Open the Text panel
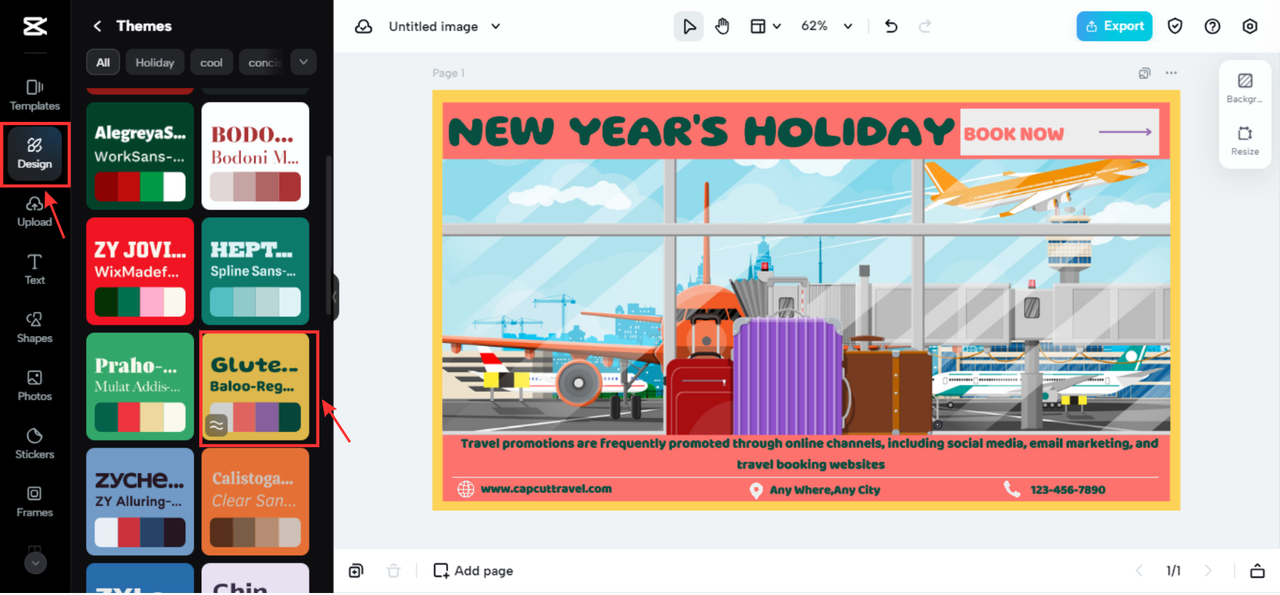The height and width of the screenshot is (595, 1280). click(x=35, y=269)
